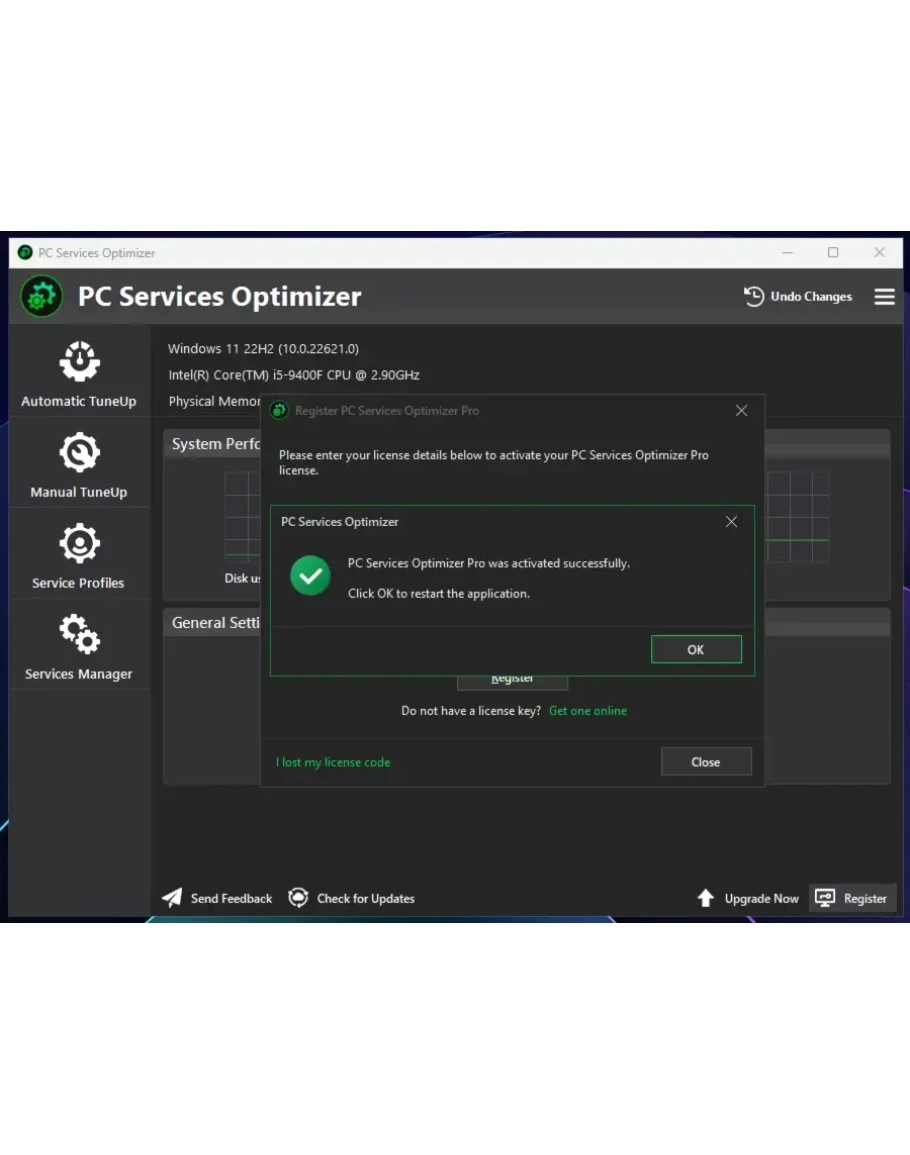
Task: Click the green success checkmark icon
Action: pos(310,576)
